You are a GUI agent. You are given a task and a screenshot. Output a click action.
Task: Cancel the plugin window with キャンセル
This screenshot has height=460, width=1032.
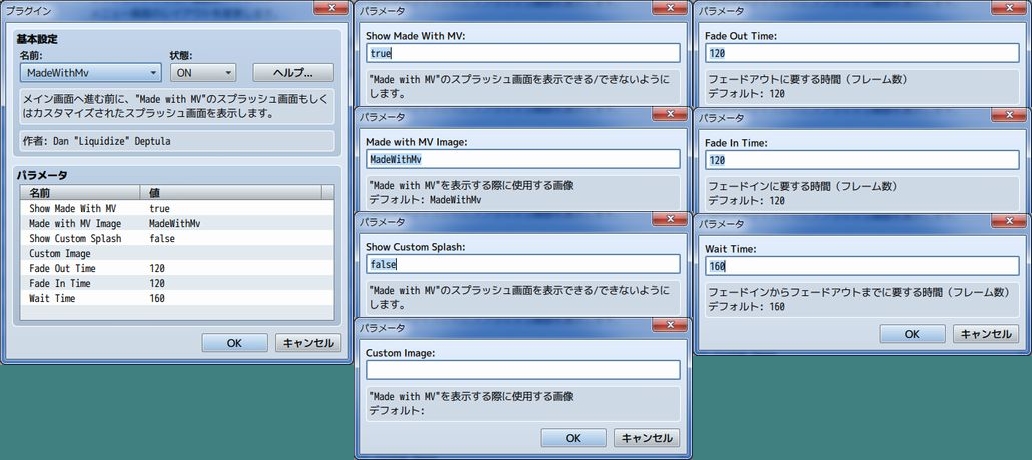coord(308,343)
